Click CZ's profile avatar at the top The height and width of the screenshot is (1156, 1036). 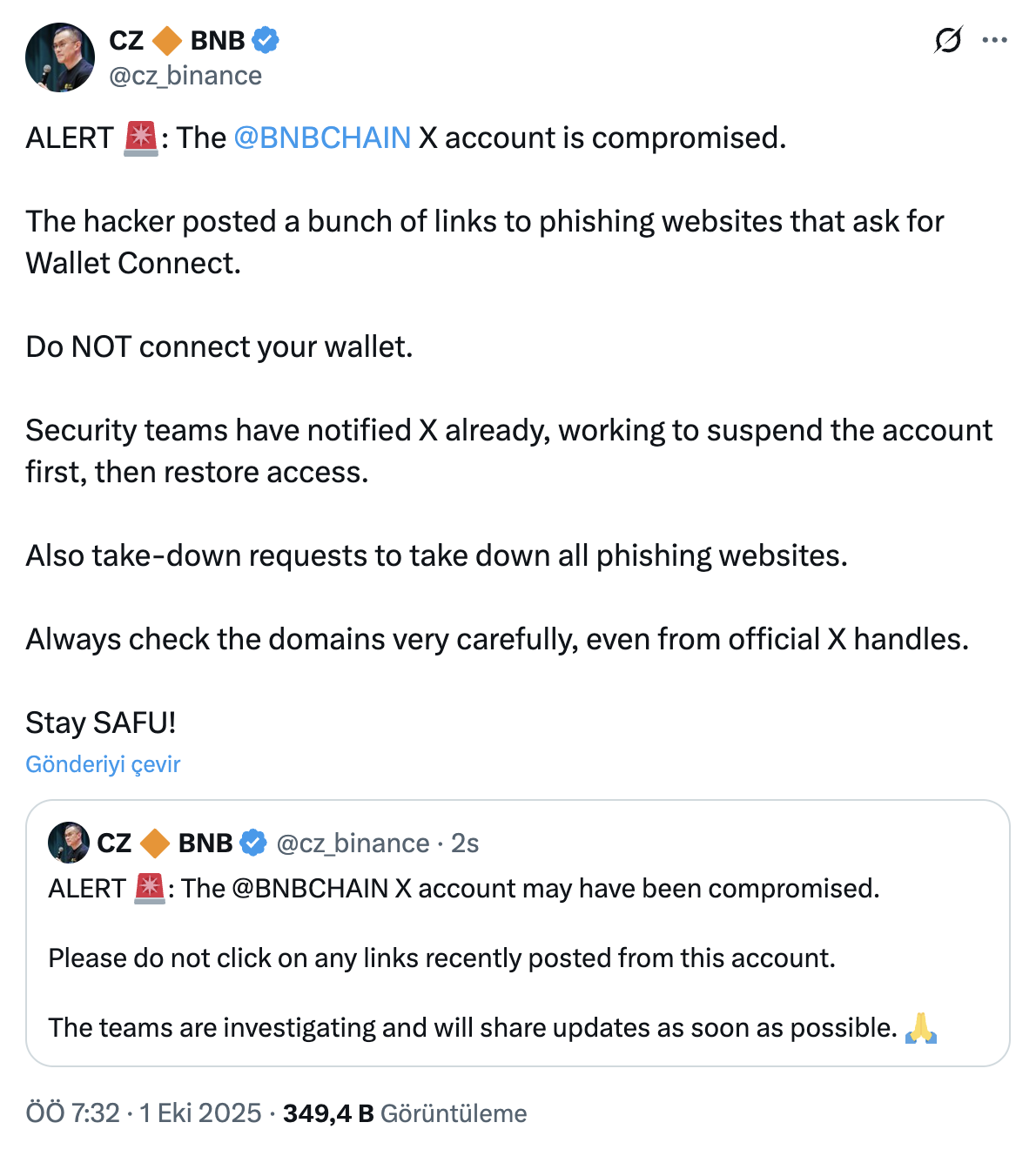[60, 57]
